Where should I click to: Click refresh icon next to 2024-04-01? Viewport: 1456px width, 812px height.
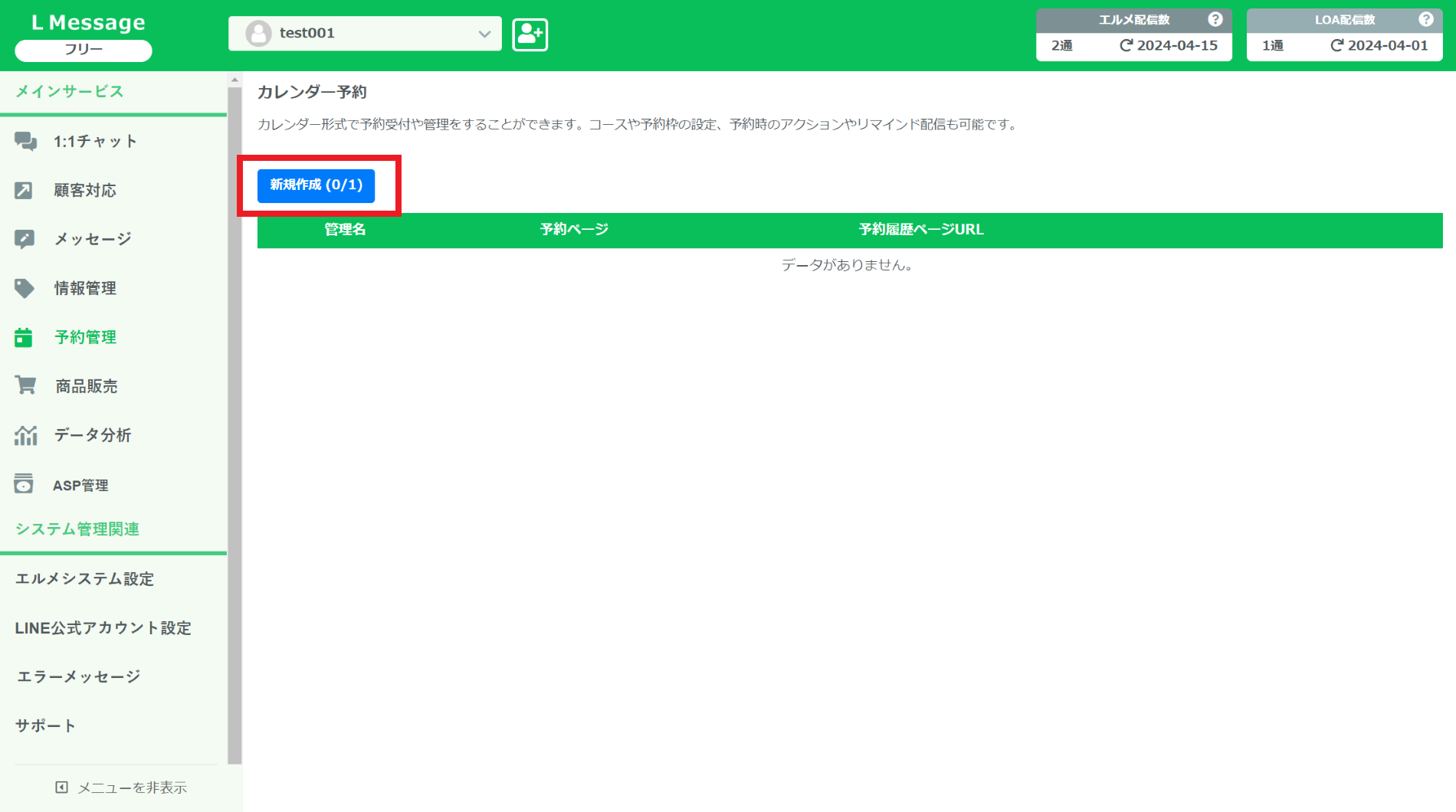pos(1336,45)
